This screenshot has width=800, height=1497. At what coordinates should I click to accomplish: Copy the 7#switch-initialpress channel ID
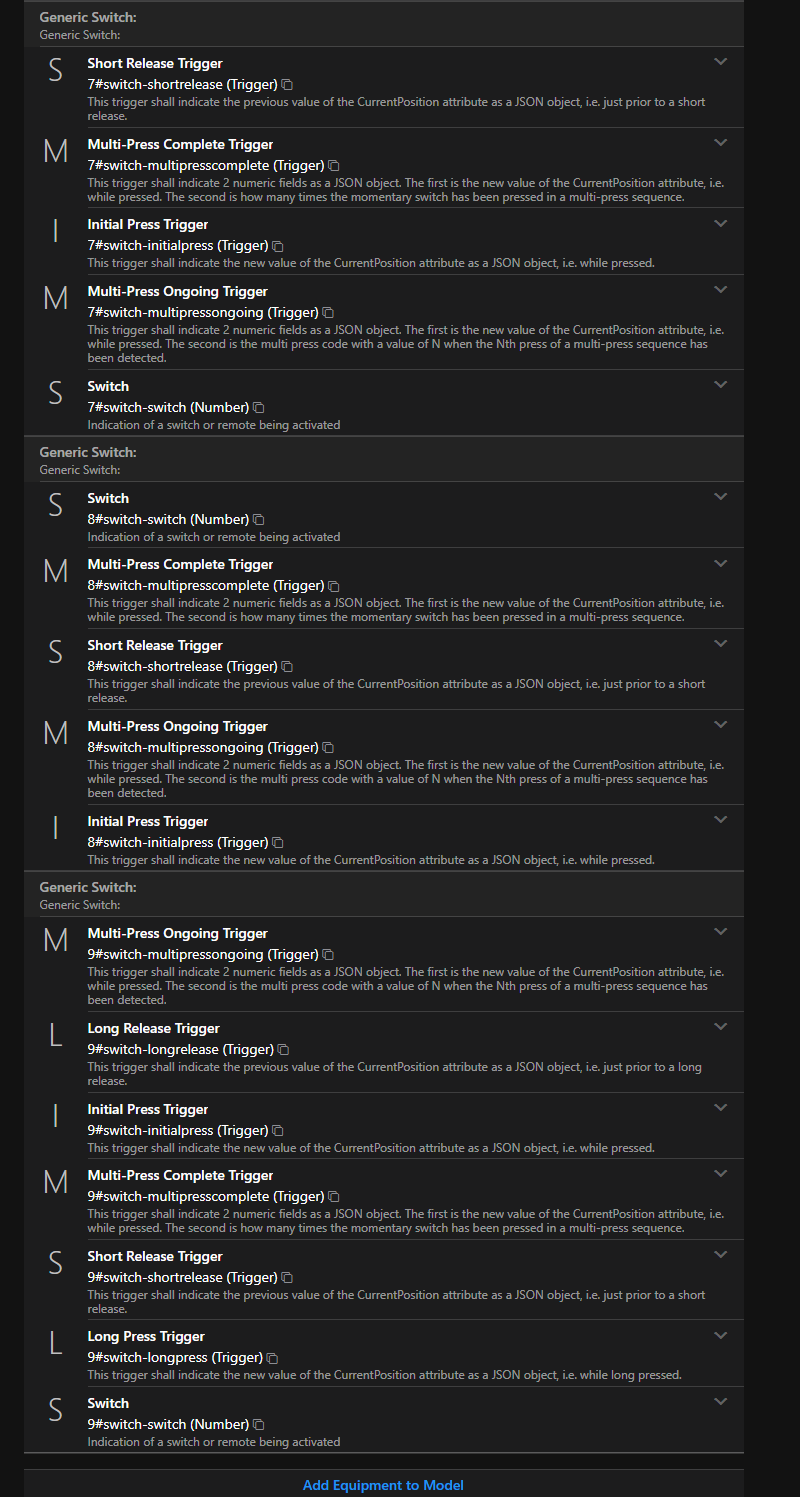(x=278, y=246)
